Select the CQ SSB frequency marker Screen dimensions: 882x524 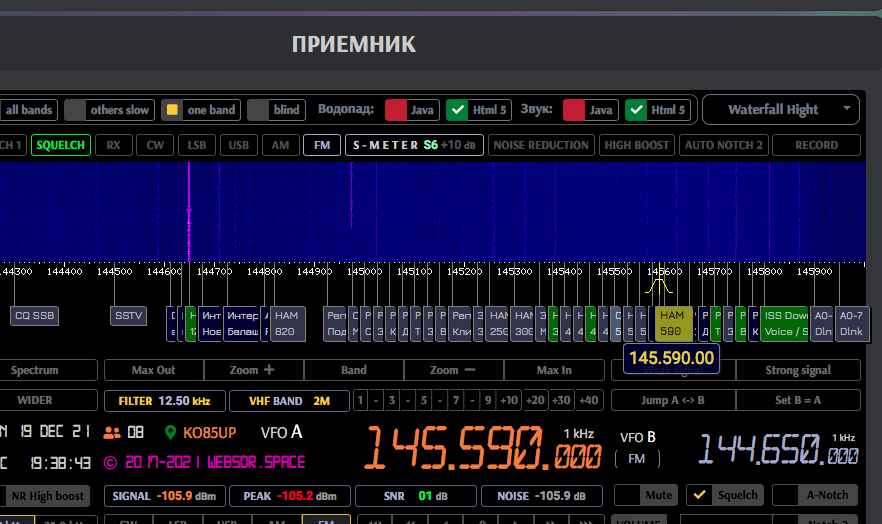(x=35, y=316)
